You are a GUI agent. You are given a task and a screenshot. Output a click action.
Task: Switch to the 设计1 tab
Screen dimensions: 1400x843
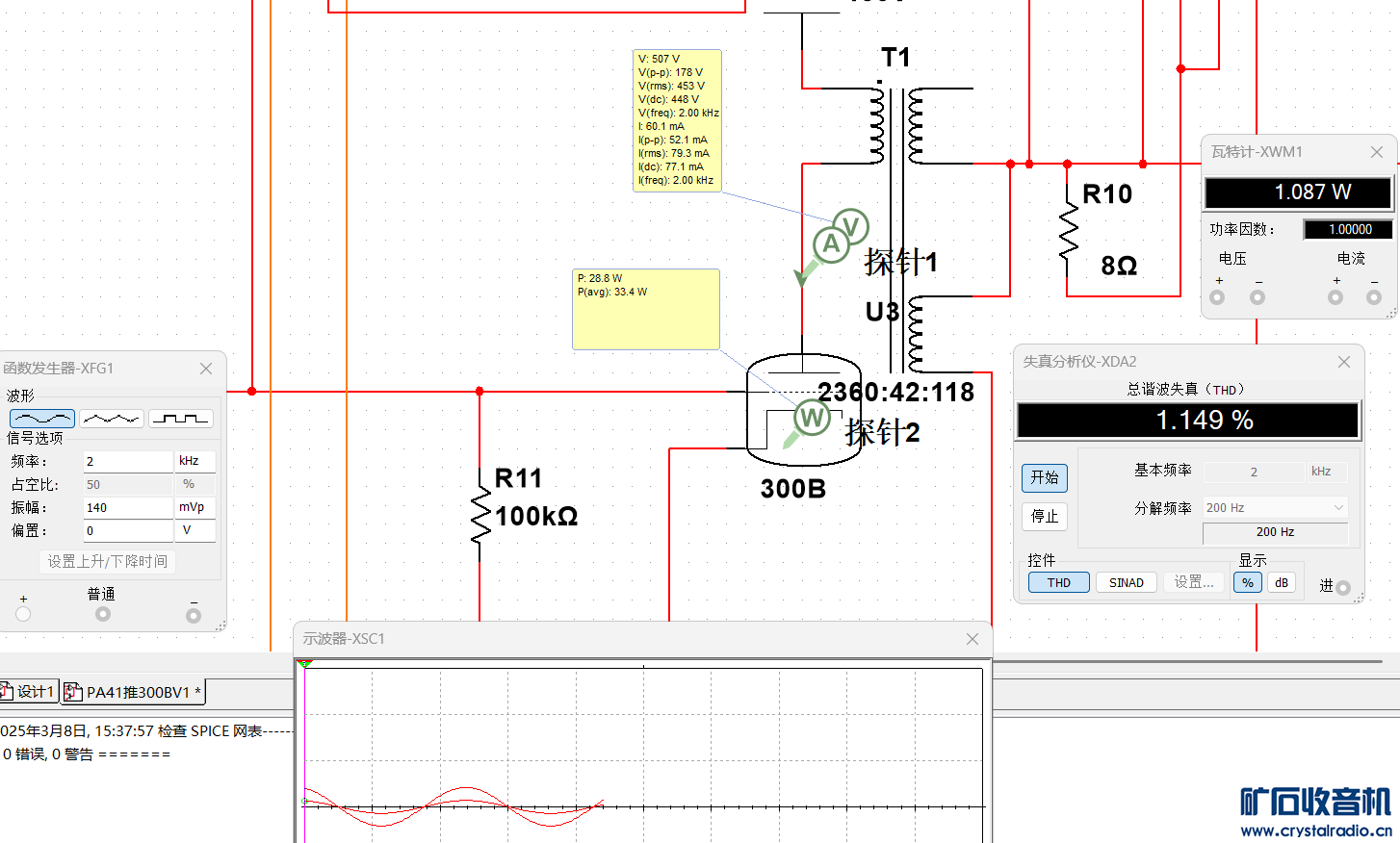click(28, 692)
